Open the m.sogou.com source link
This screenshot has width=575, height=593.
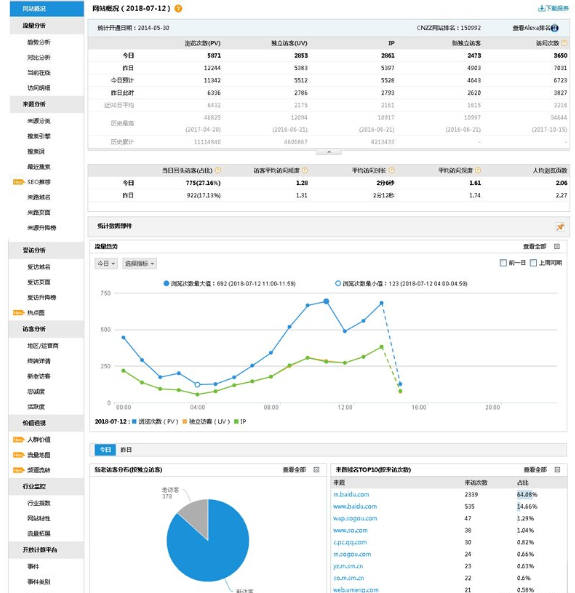click(352, 554)
